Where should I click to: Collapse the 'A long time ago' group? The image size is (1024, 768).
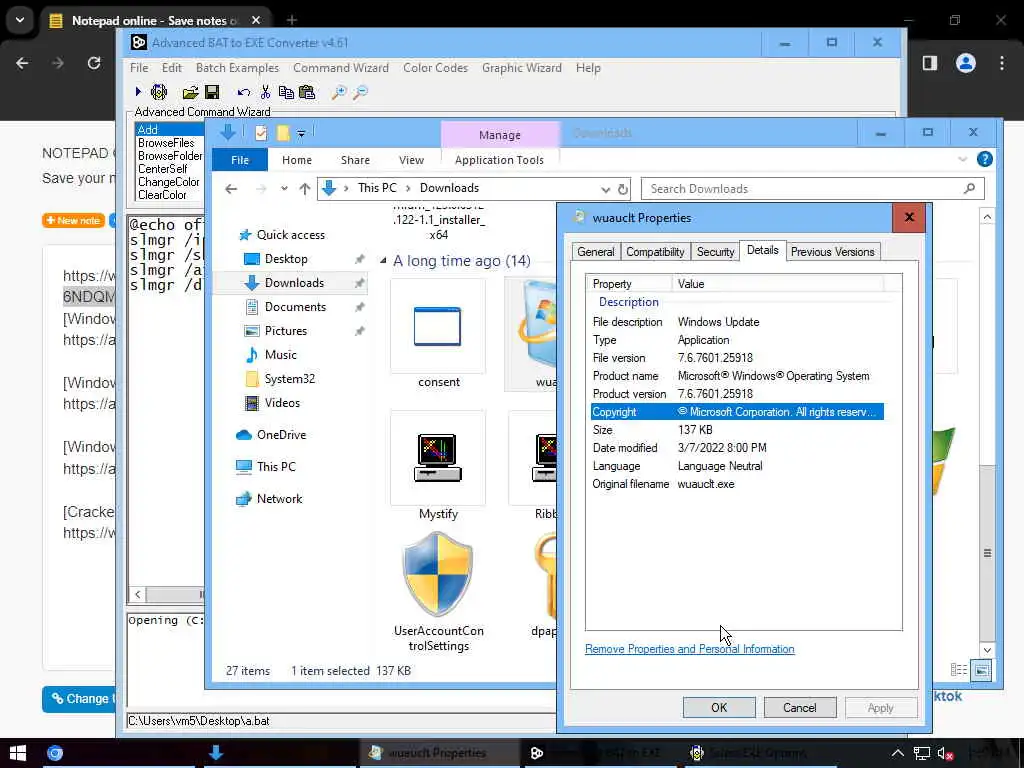tap(383, 261)
